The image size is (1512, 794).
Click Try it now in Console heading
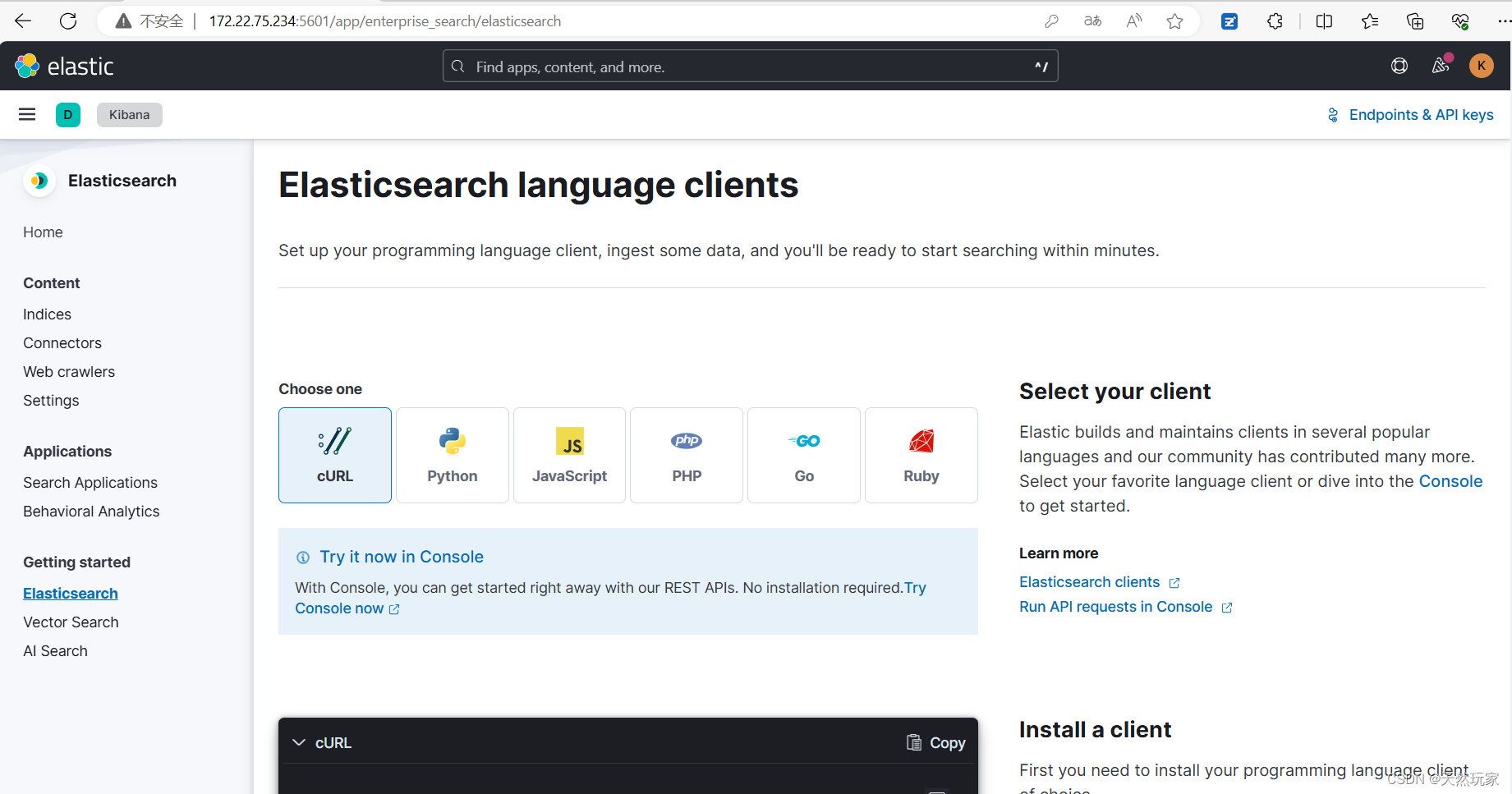402,557
